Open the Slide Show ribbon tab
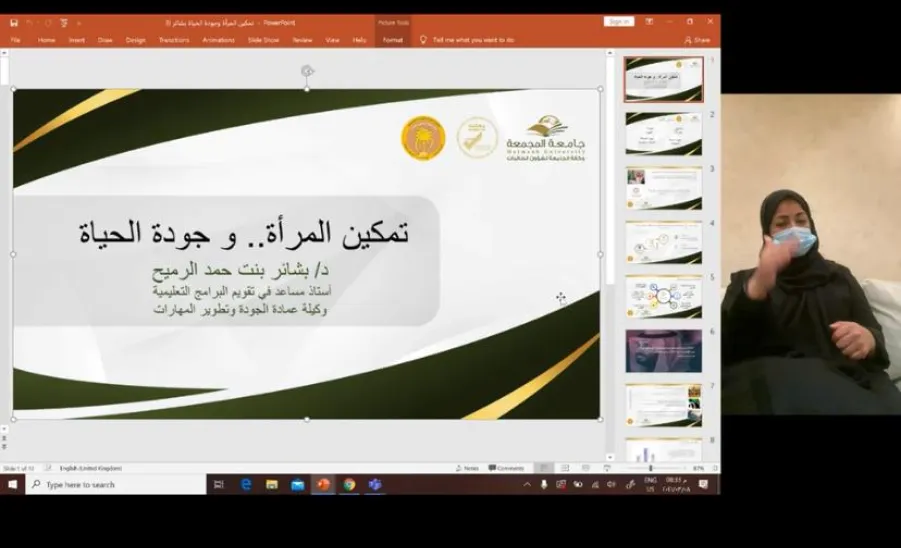901x548 pixels. (x=263, y=40)
